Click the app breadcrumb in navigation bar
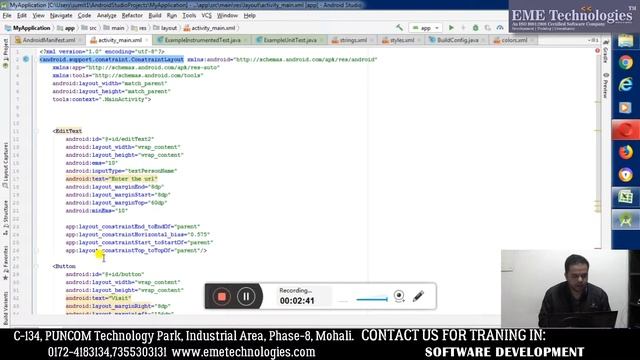 (66, 28)
